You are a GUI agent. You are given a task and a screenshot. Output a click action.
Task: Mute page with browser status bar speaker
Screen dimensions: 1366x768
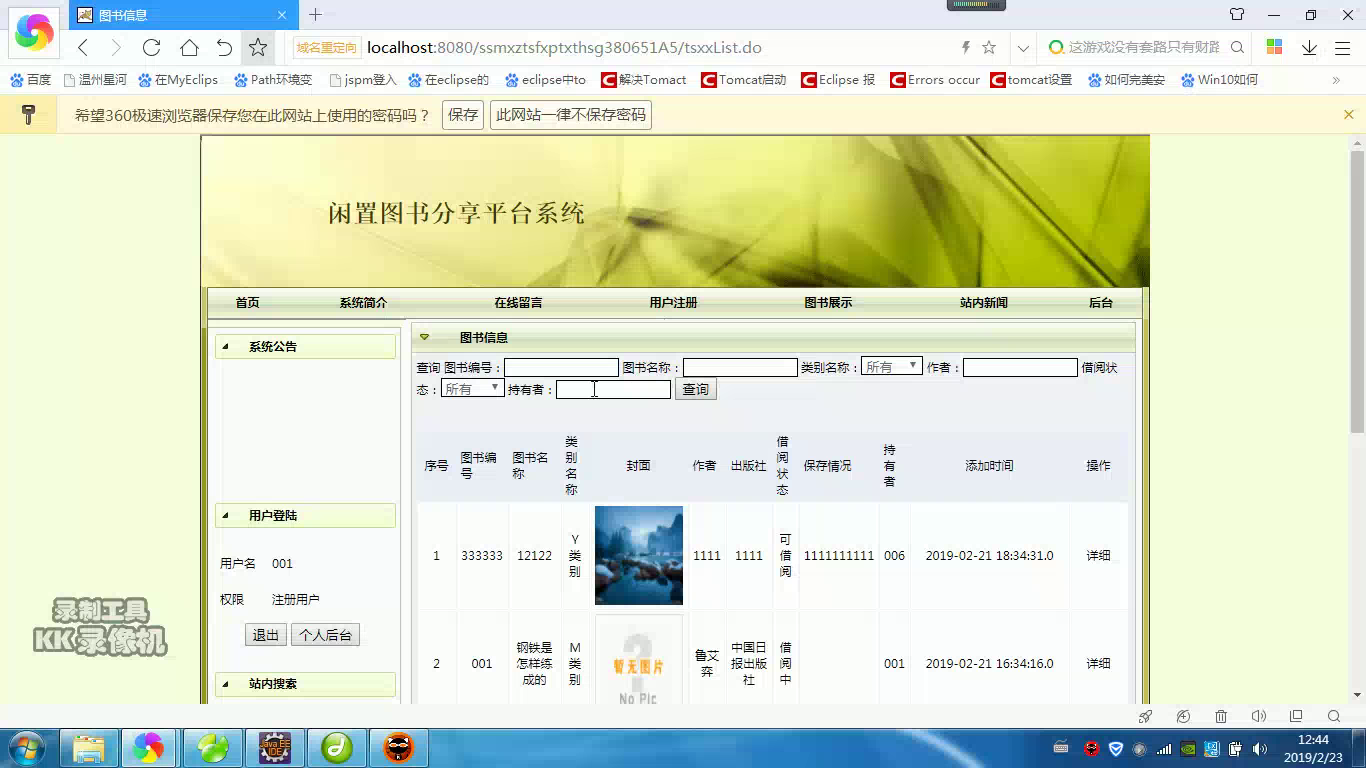pyautogui.click(x=1259, y=716)
